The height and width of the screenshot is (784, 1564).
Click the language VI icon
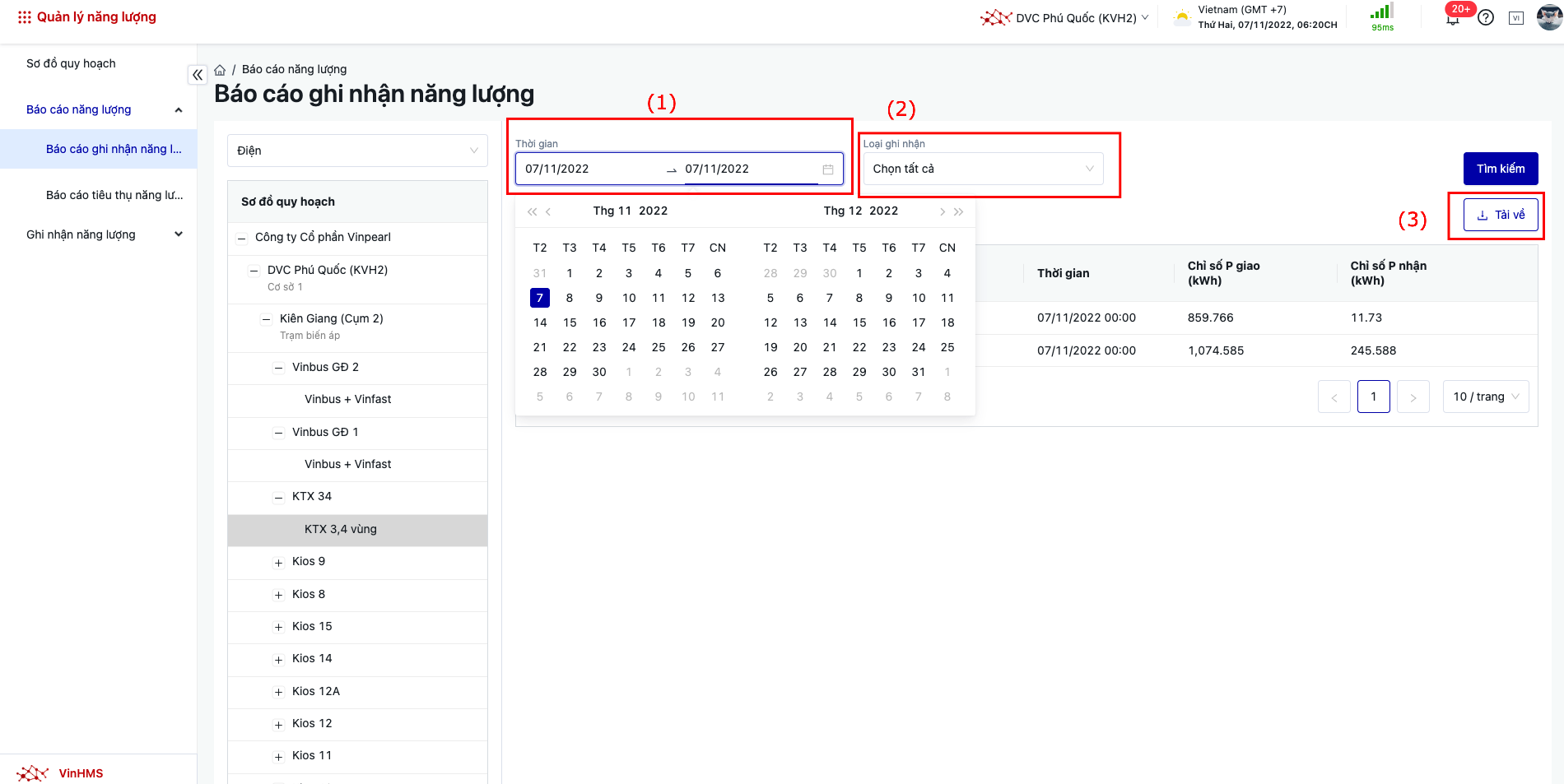[1516, 18]
